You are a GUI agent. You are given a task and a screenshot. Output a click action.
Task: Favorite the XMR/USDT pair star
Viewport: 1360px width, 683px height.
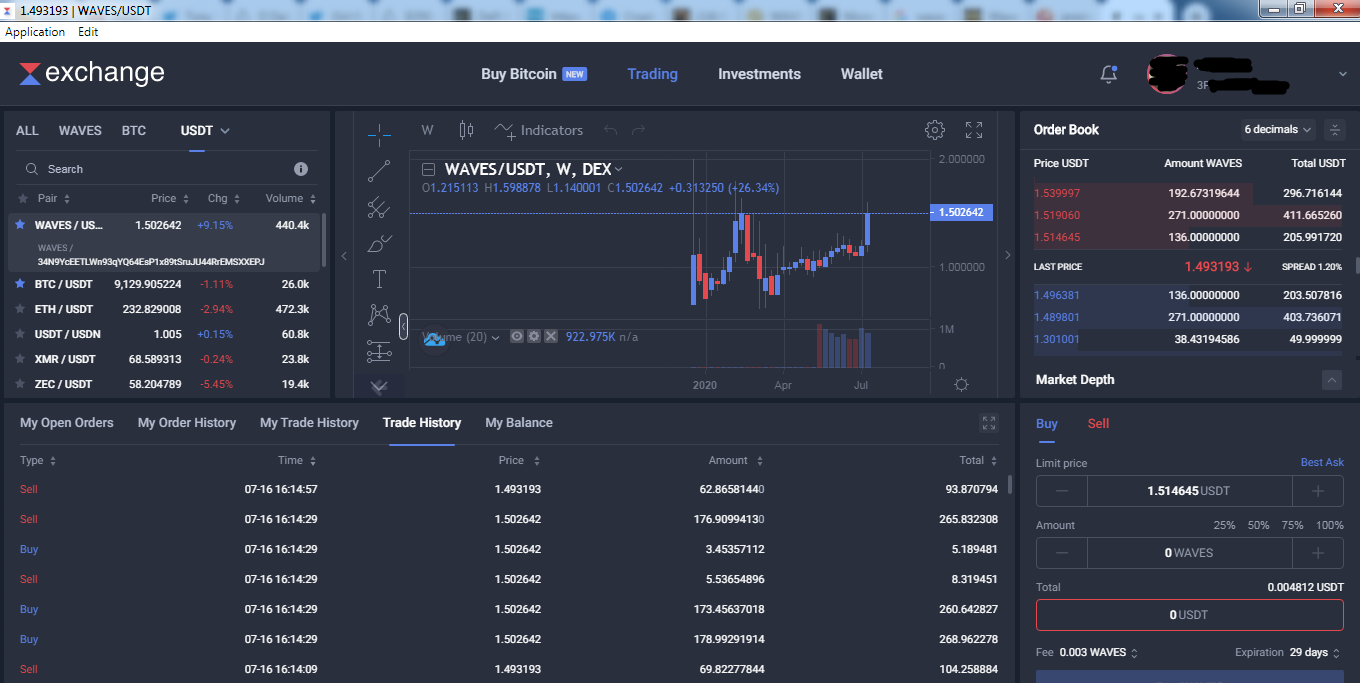coord(20,359)
